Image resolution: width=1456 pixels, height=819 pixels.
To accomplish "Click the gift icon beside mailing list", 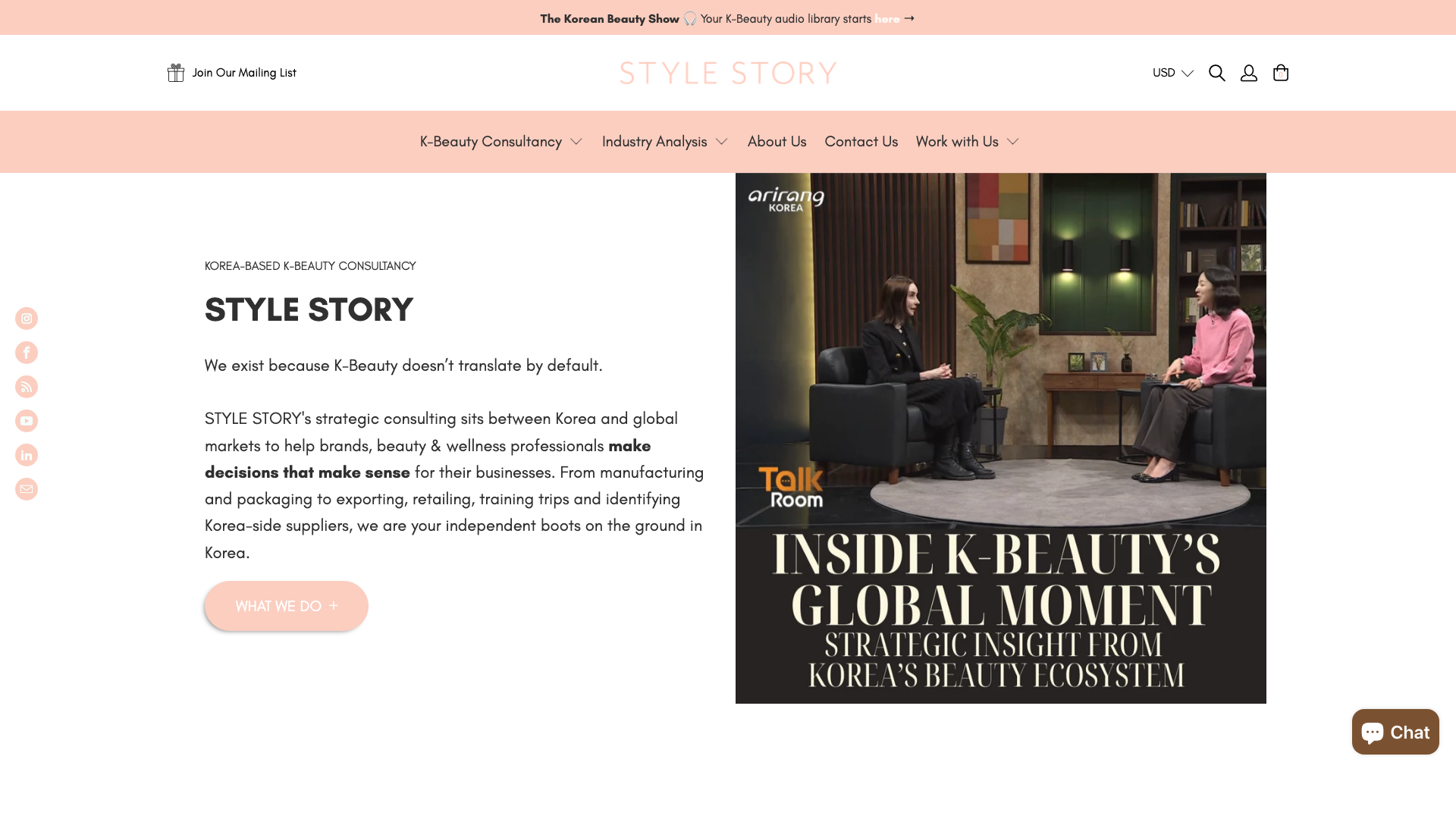I will pos(176,73).
